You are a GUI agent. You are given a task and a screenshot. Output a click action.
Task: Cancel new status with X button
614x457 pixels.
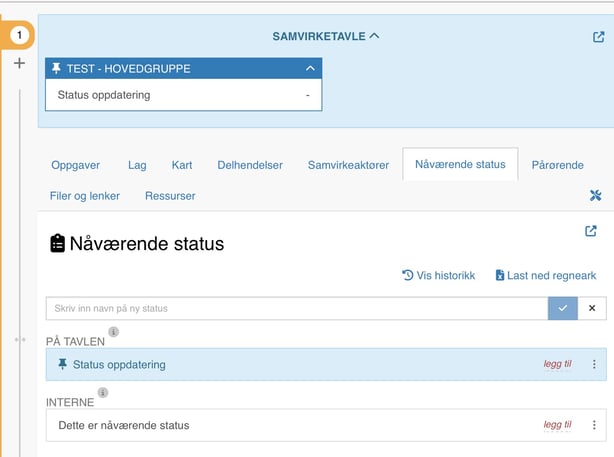pyautogui.click(x=591, y=308)
